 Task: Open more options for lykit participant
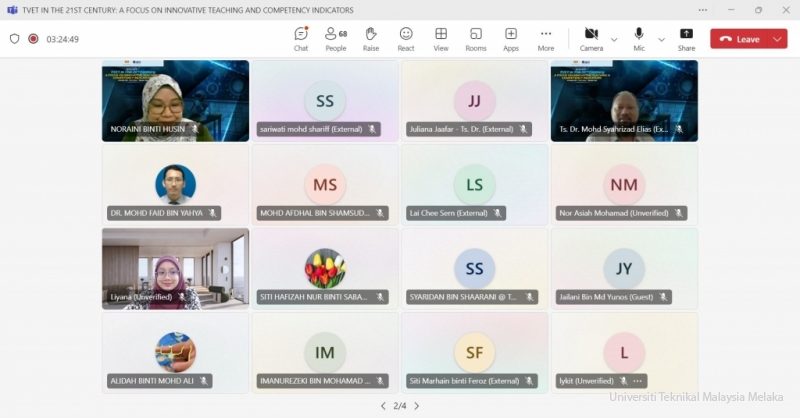tap(637, 381)
